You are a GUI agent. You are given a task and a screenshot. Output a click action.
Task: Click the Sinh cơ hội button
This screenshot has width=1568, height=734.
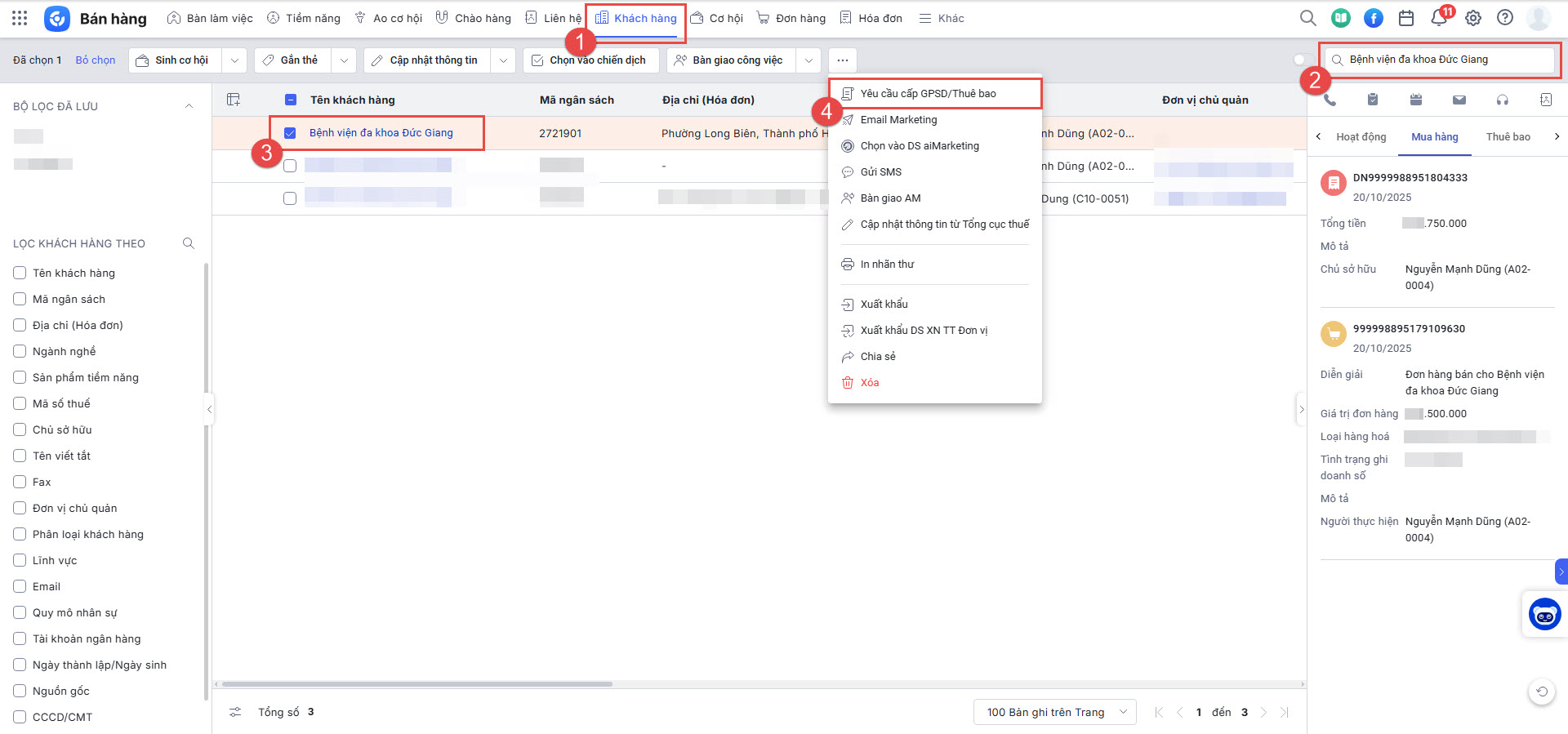coord(176,60)
